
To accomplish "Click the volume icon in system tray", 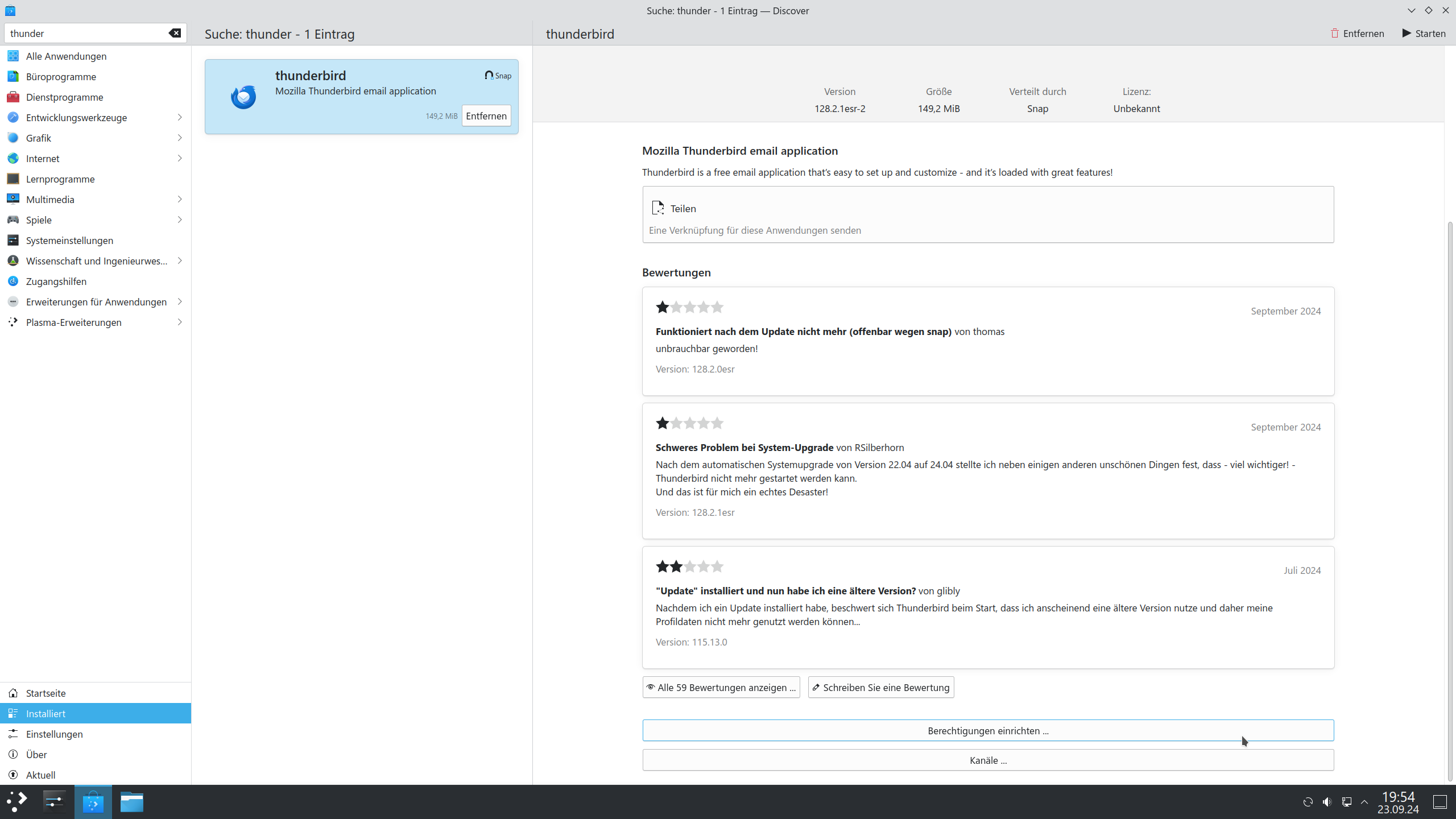I will 1327,802.
